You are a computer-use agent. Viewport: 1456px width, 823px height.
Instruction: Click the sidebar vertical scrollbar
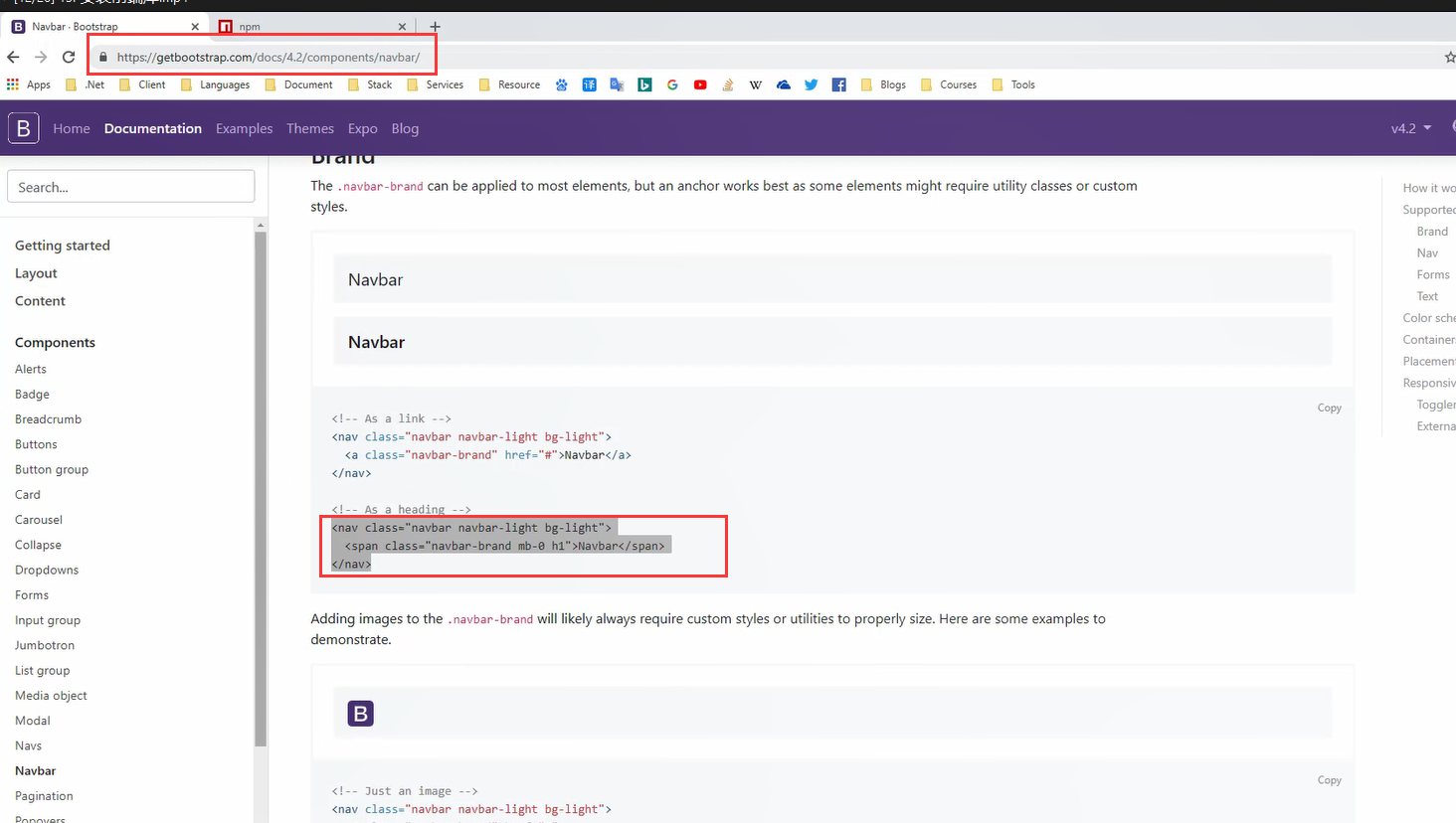pos(261,487)
